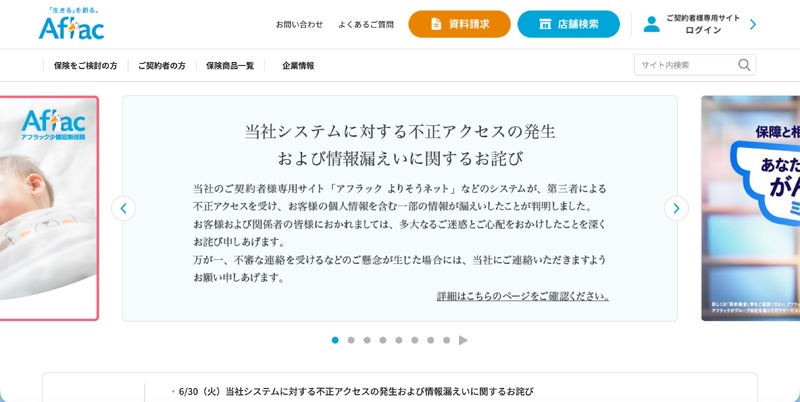Open the baby insurance banner slide
Viewport: 800px width, 402px height.
tap(49, 208)
